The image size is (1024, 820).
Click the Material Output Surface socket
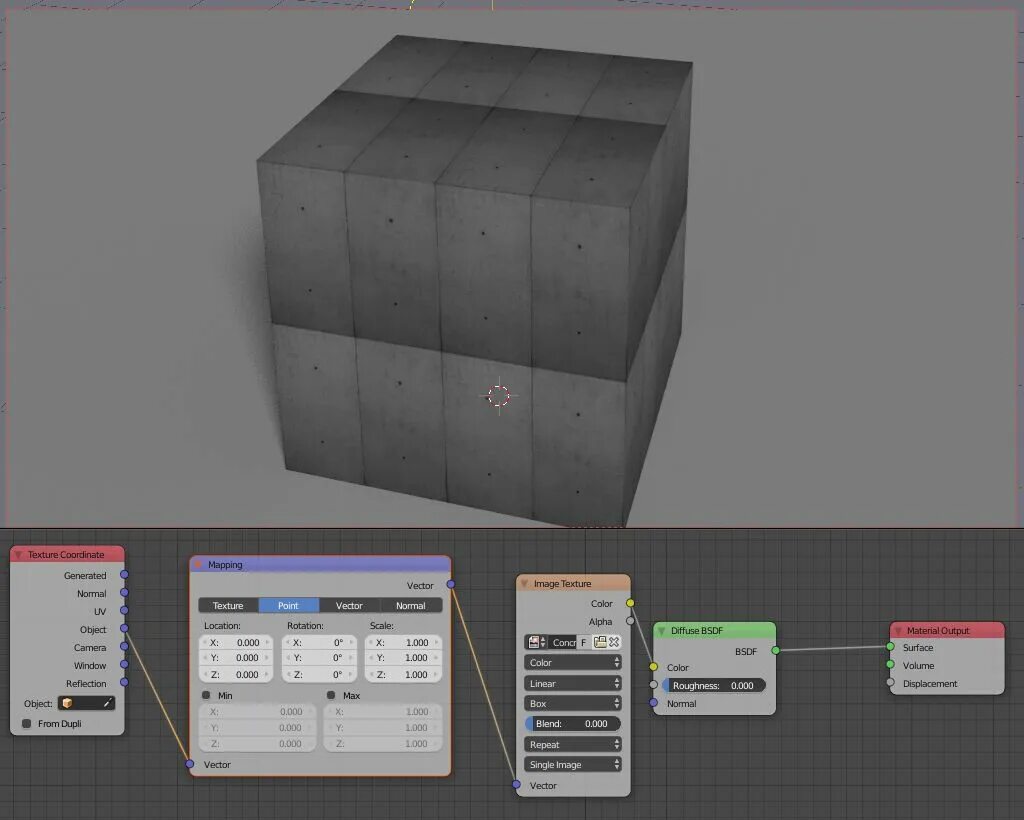[x=890, y=647]
